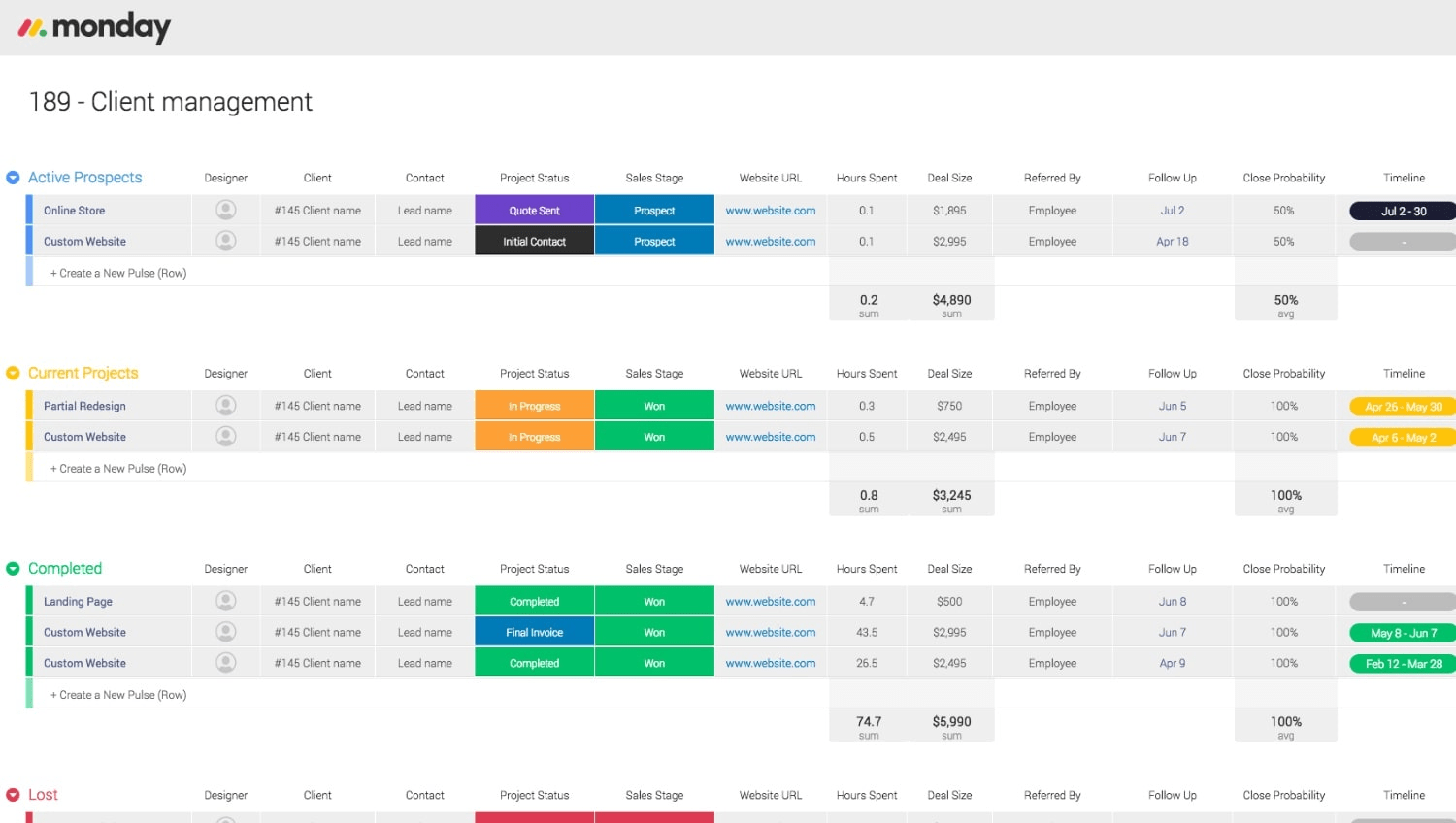Open the Apr 26 - May 30 timeline
1456x823 pixels.
(1403, 407)
